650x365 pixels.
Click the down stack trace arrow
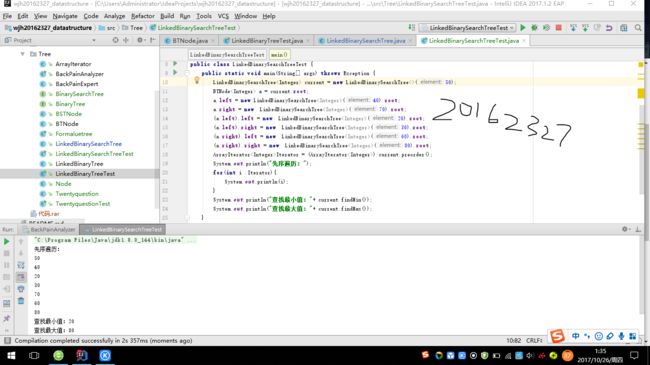coord(21,253)
